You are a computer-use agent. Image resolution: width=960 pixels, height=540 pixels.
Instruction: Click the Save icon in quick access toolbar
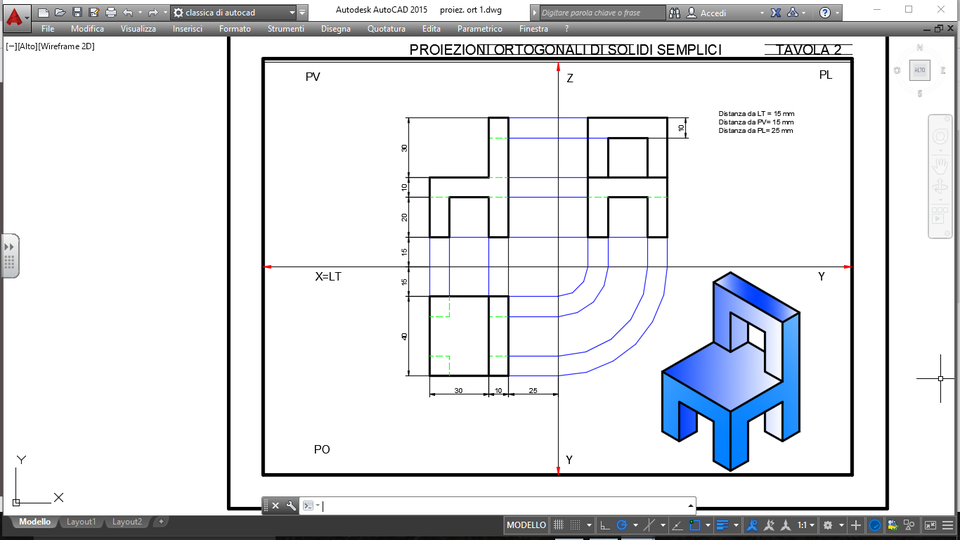77,12
